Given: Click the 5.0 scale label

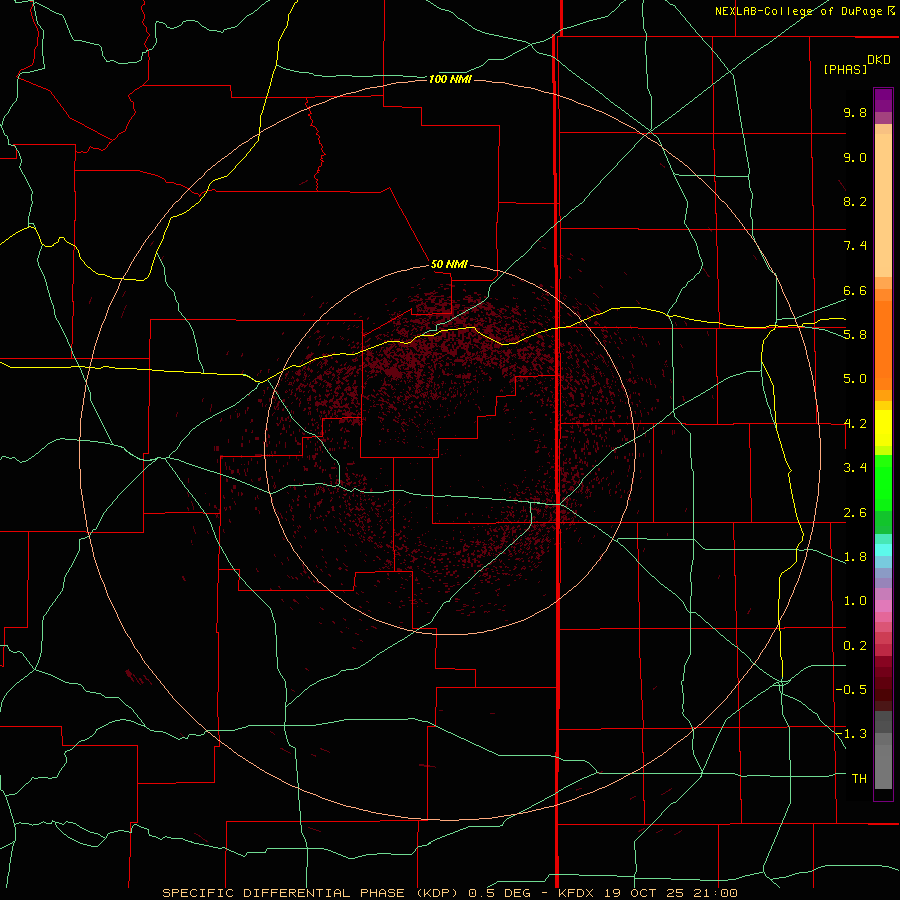Looking at the screenshot, I should (x=855, y=379).
